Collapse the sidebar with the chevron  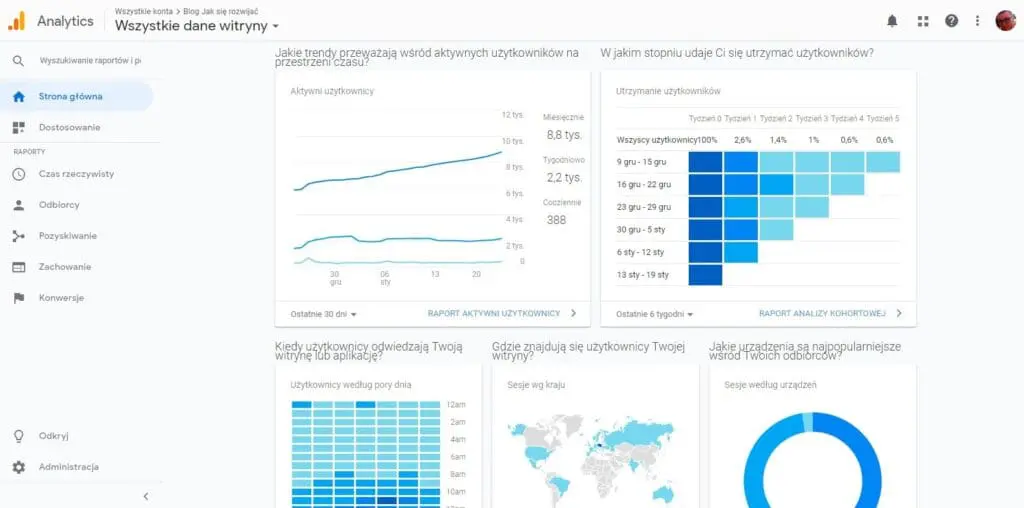click(146, 496)
